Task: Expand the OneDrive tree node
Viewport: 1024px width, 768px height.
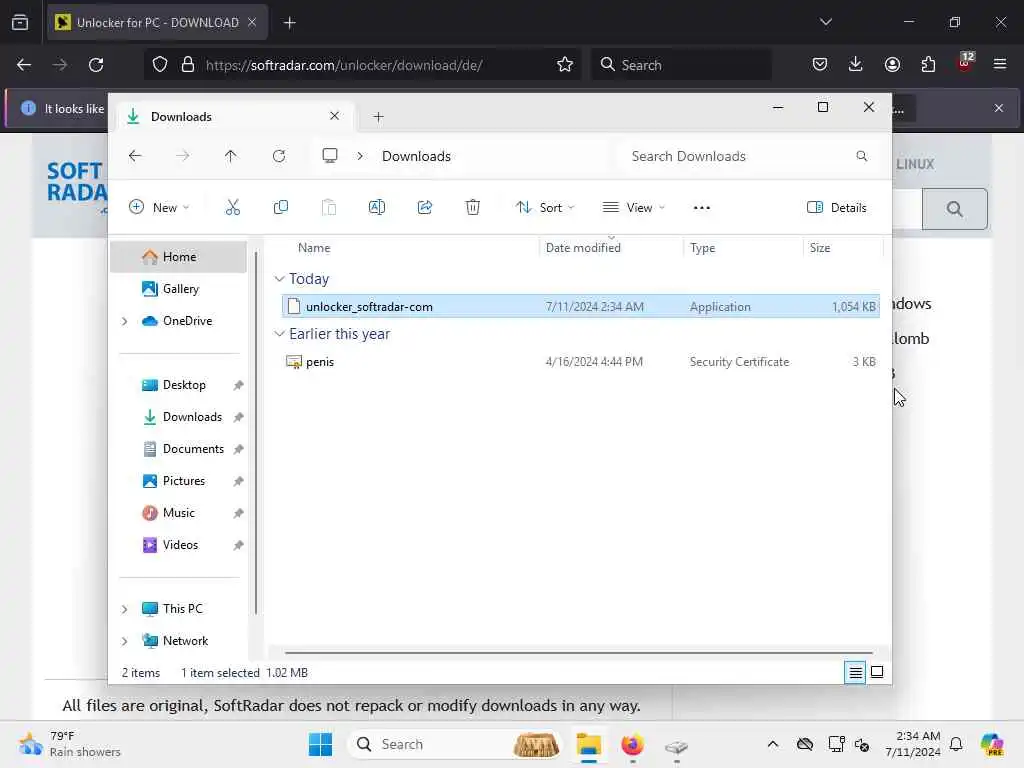Action: tap(124, 321)
